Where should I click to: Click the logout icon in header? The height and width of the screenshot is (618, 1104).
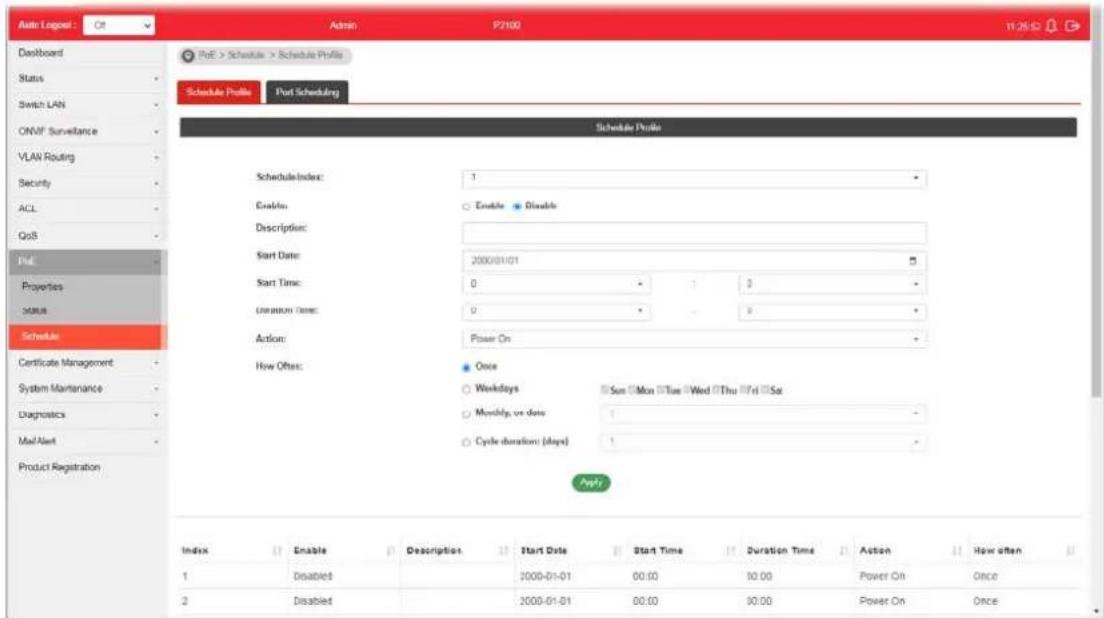(1072, 26)
